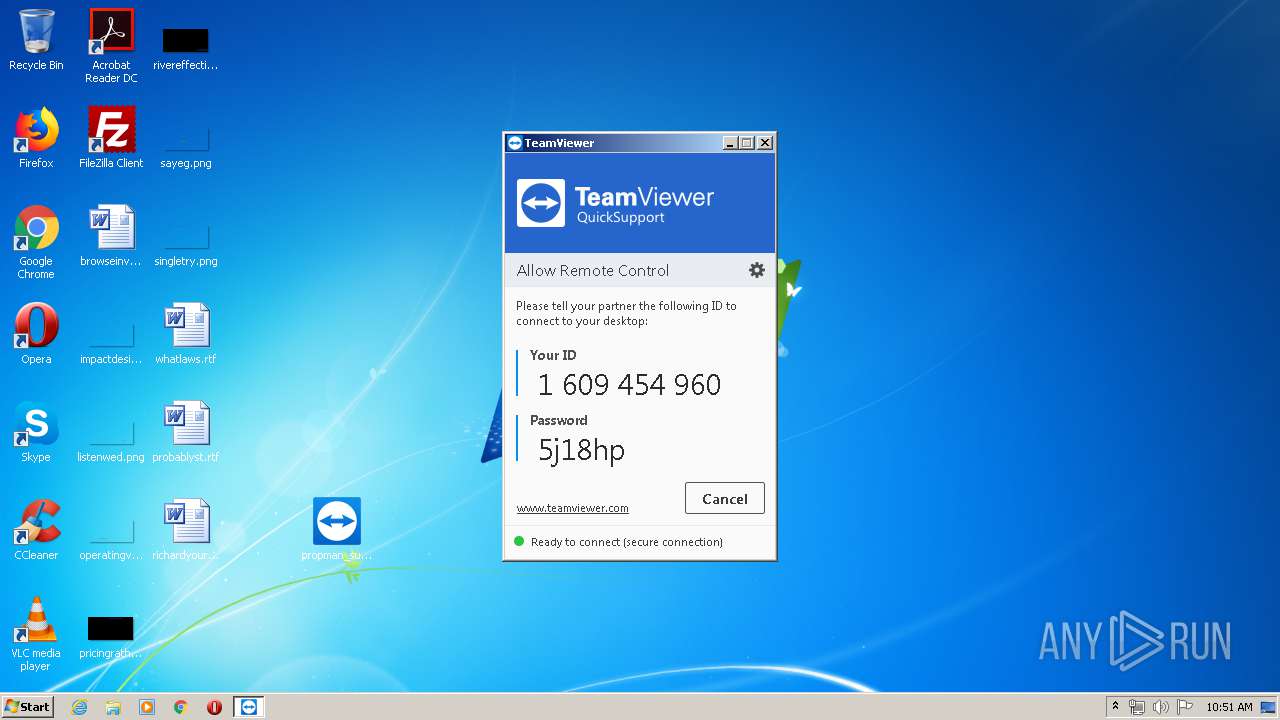
Task: Click the Ready to connect status text
Action: coord(627,542)
